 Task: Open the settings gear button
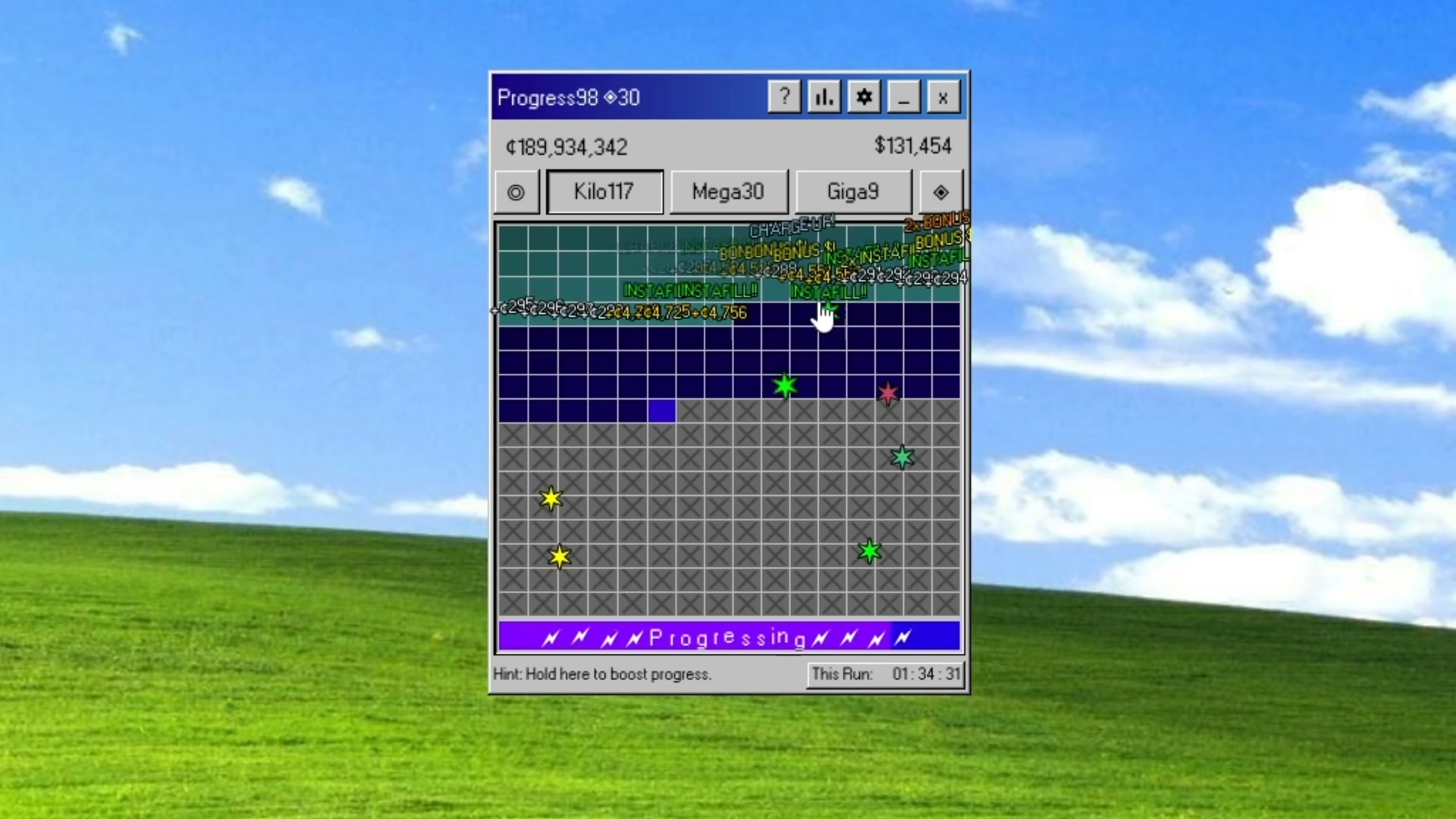click(x=864, y=97)
